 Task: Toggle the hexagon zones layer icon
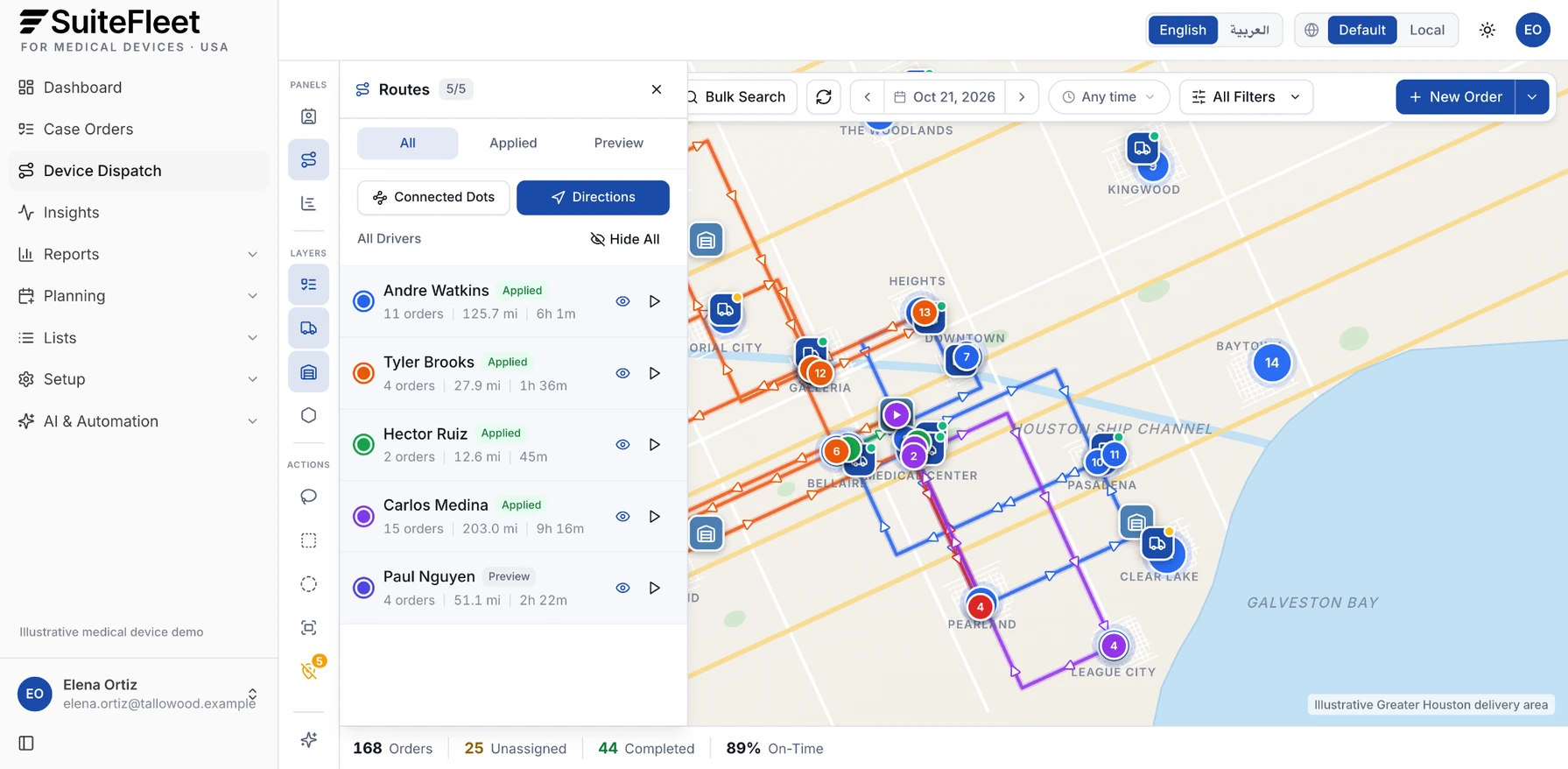308,415
